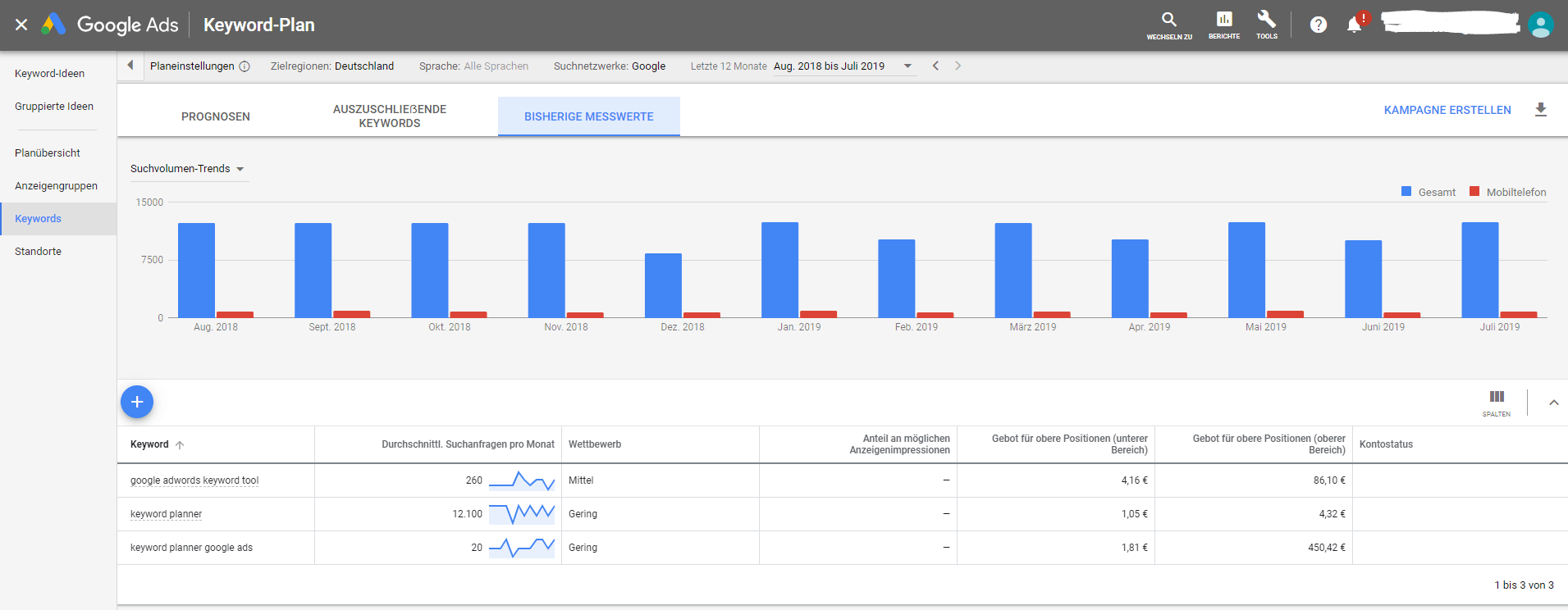Switch to Auszuschließende Keywords tab
The height and width of the screenshot is (610, 1568).
click(x=390, y=116)
